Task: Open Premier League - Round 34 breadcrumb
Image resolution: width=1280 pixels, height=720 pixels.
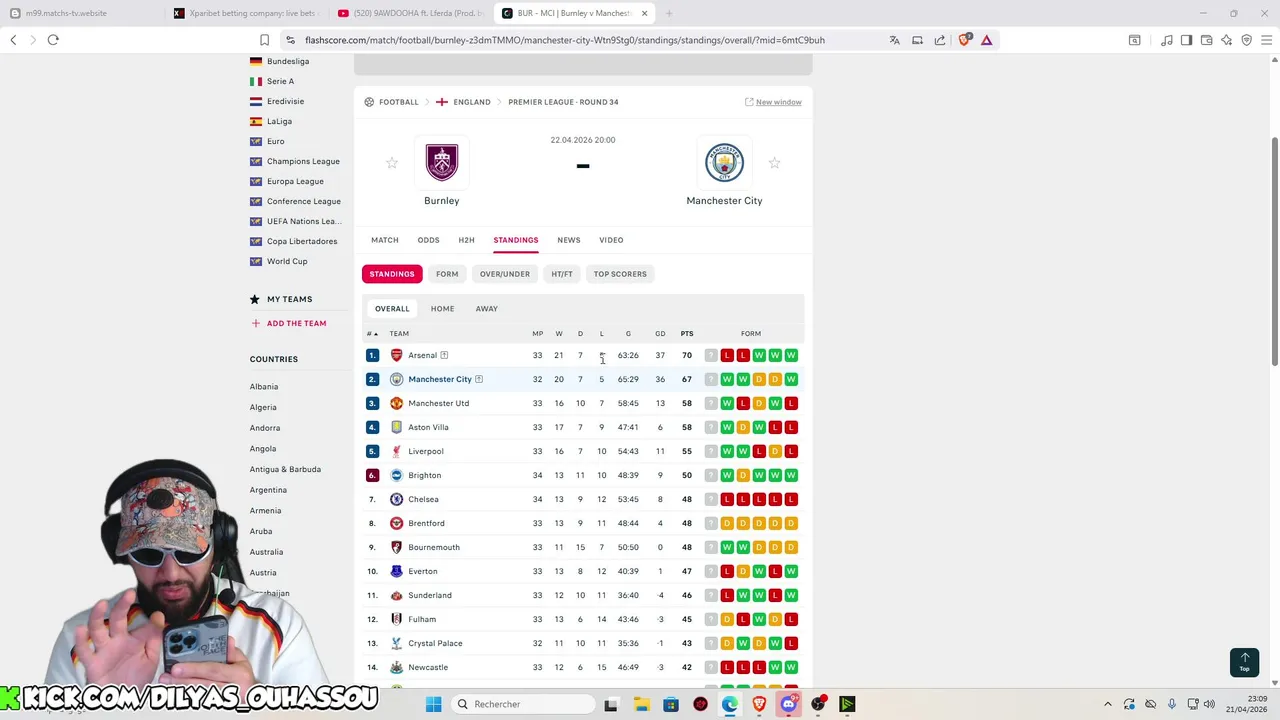Action: pyautogui.click(x=563, y=102)
